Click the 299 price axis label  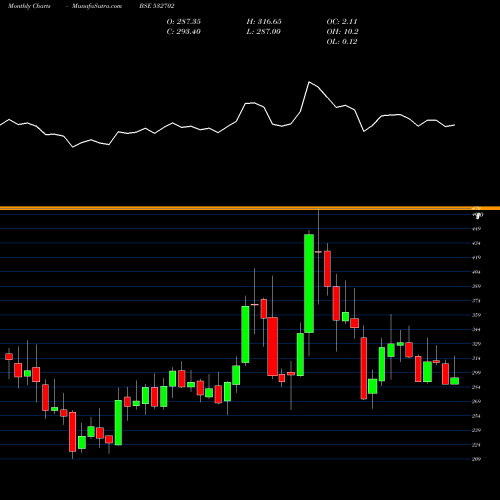pos(477,373)
